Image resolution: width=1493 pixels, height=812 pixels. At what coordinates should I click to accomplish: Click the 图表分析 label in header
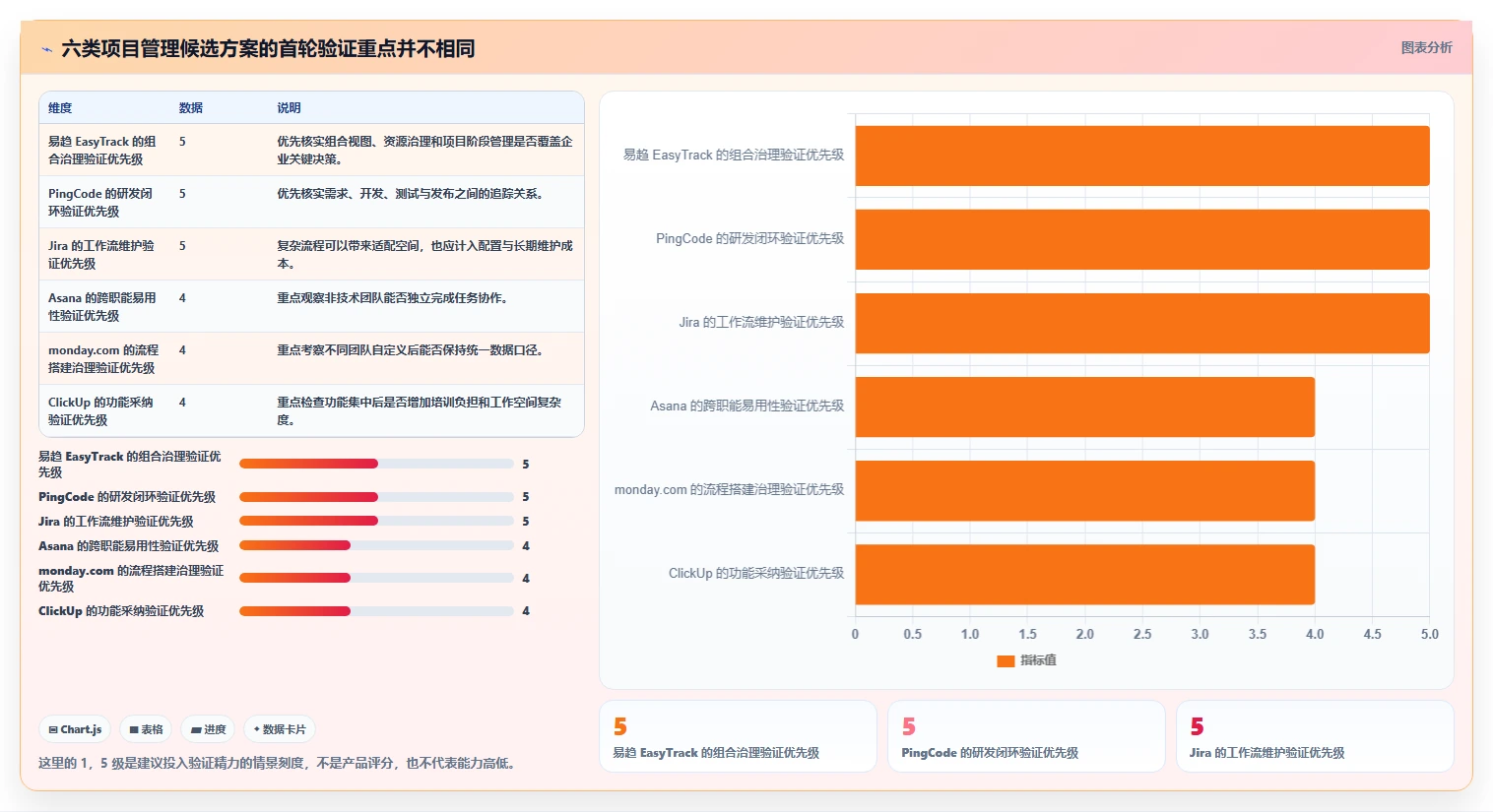[x=1426, y=47]
